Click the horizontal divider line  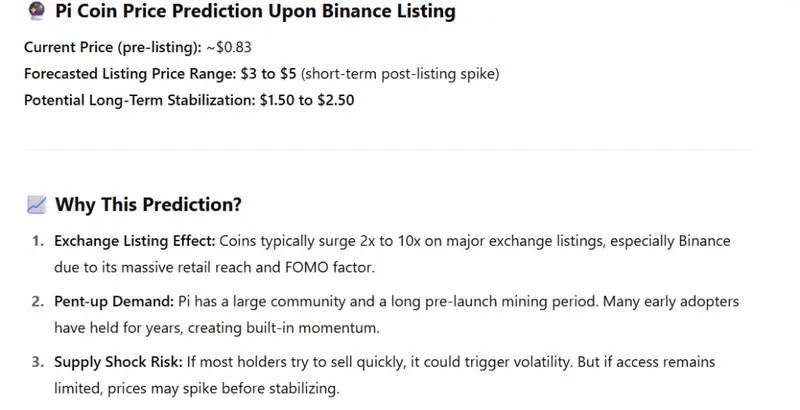coord(388,150)
